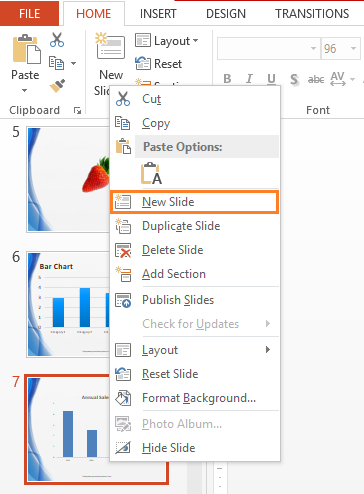Toggle Italic formatting
The width and height of the screenshot is (364, 494).
[x=249, y=79]
